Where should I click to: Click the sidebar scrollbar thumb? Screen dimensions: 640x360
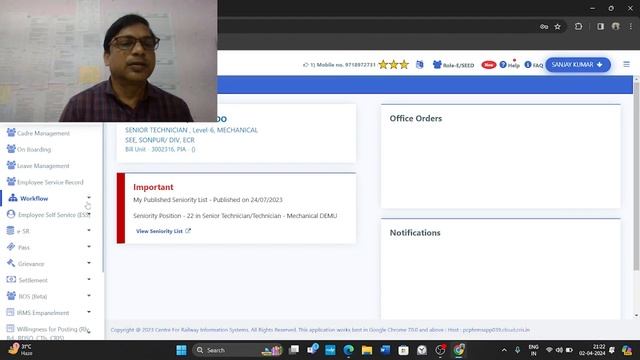[x=103, y=198]
